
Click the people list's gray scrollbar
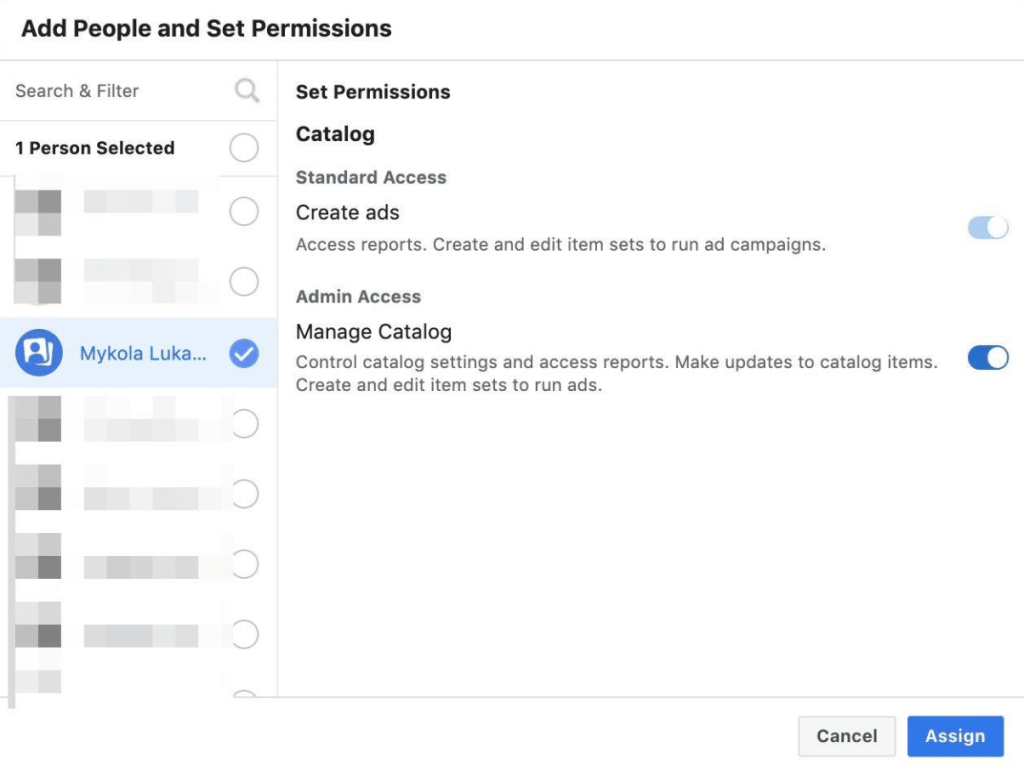point(10,550)
